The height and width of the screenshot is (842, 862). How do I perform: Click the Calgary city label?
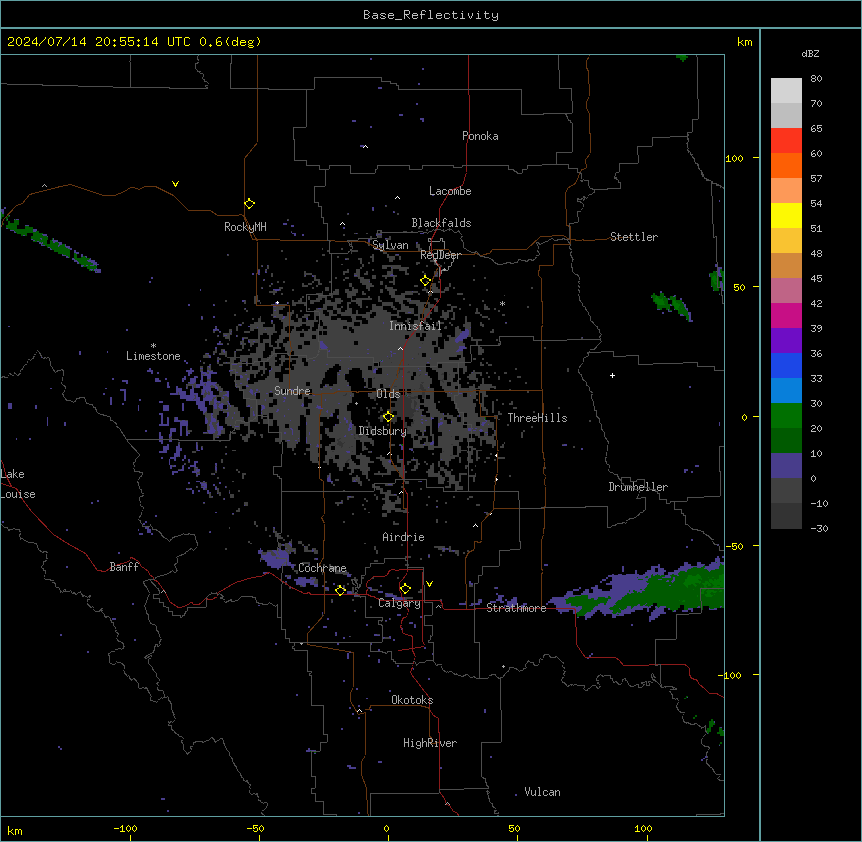tap(399, 603)
